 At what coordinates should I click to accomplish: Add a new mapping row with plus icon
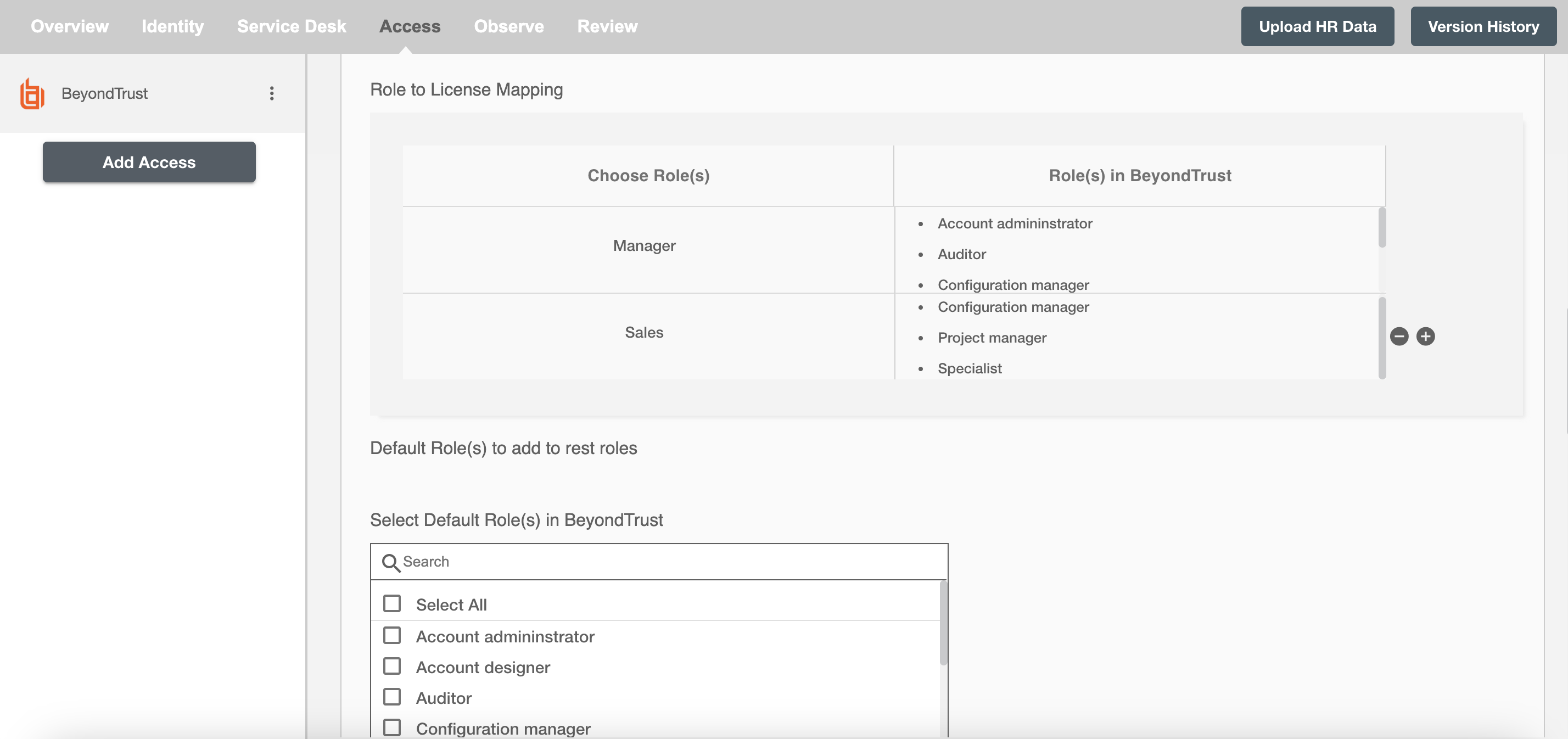click(x=1426, y=336)
